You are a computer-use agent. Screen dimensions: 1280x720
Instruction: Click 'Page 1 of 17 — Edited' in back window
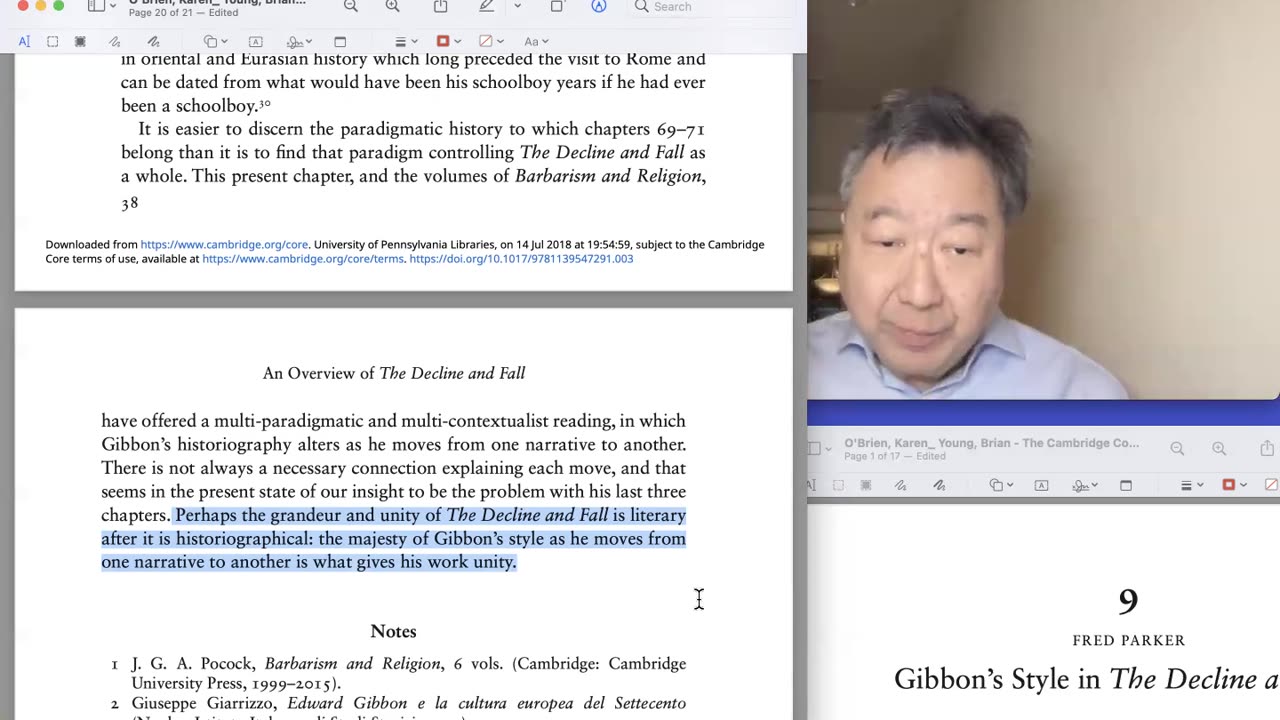point(895,456)
